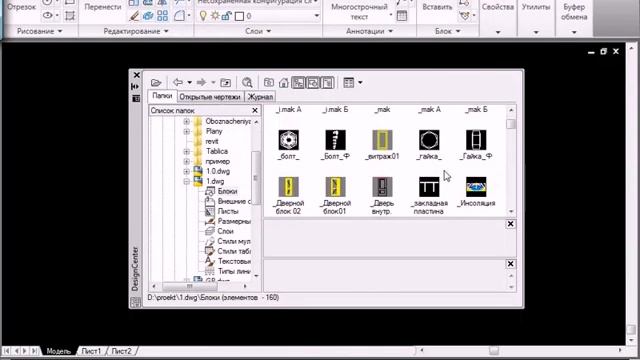Screen dimensions: 640x360
Task: Click the Up one level folder icon
Action: [226, 82]
